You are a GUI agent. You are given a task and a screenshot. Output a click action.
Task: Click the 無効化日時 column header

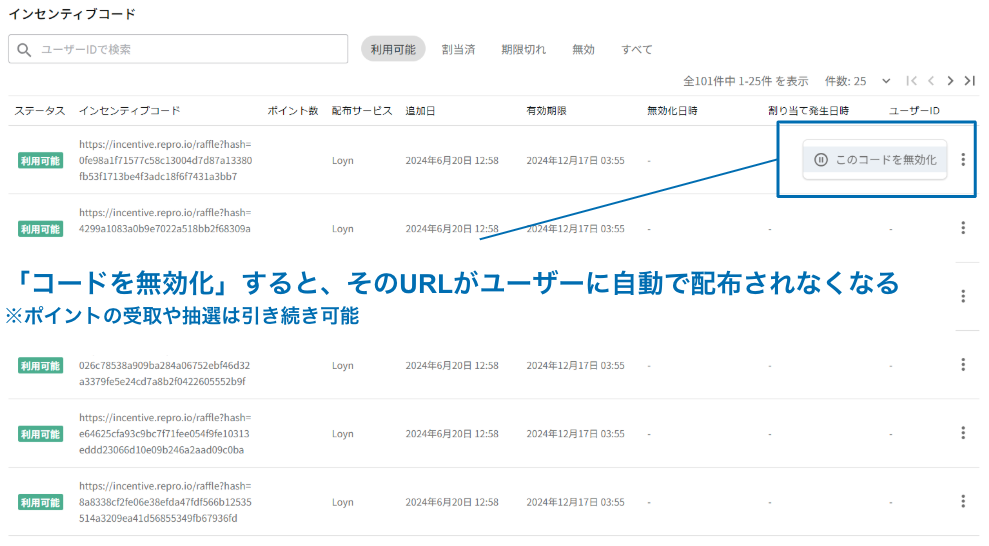point(672,111)
